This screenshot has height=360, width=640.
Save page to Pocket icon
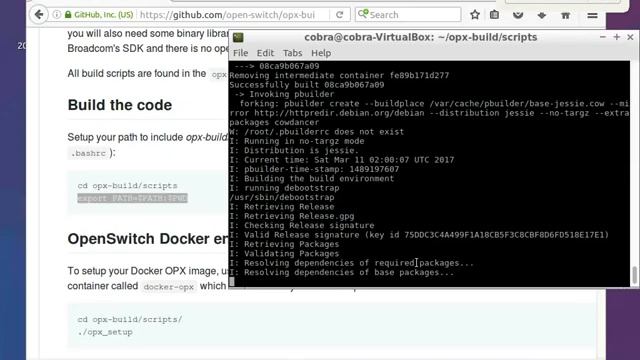pos(518,16)
